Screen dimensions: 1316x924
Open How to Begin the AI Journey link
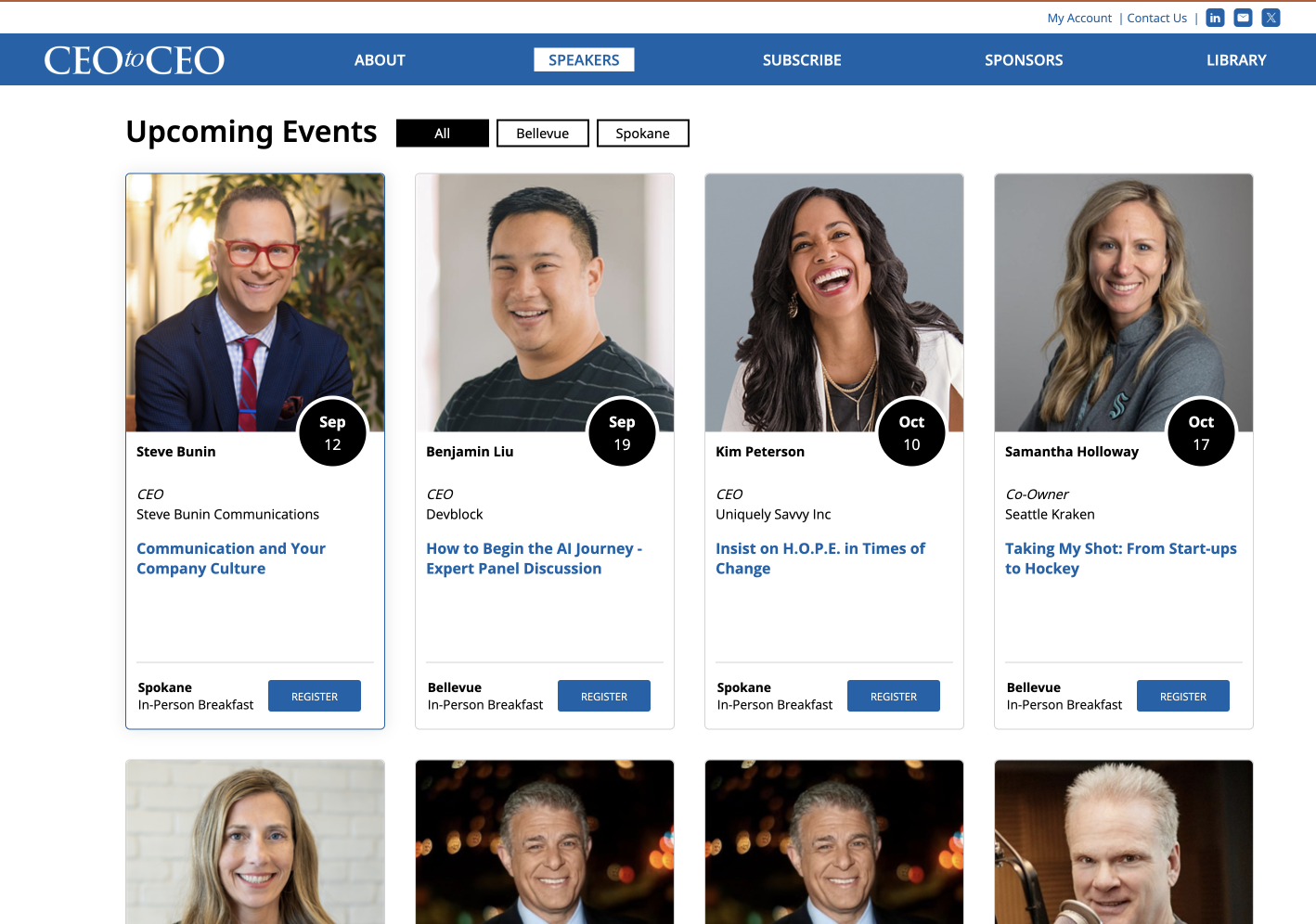(x=534, y=558)
